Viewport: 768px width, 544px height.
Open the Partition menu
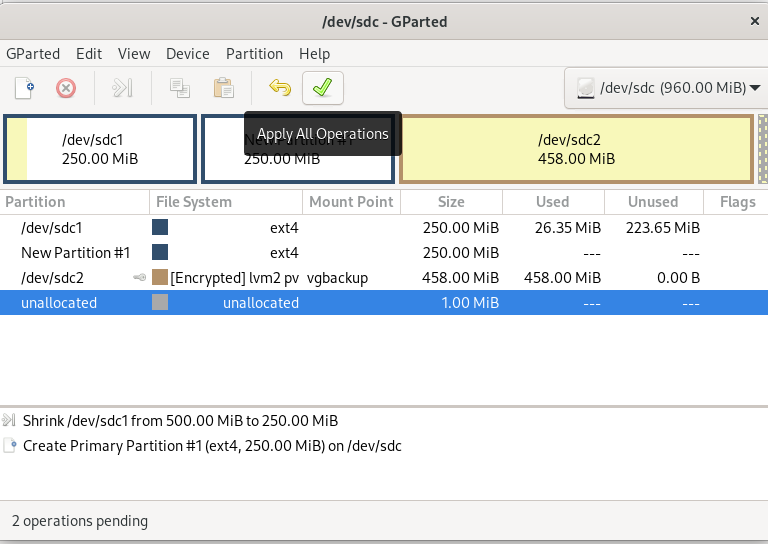254,54
